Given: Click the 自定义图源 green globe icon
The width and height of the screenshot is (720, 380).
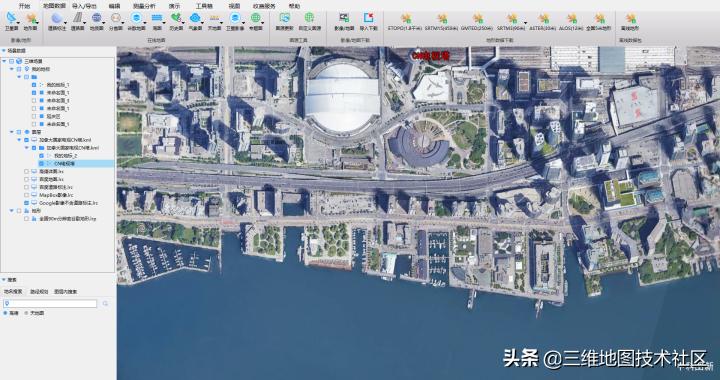Looking at the screenshot, I should click(x=309, y=18).
